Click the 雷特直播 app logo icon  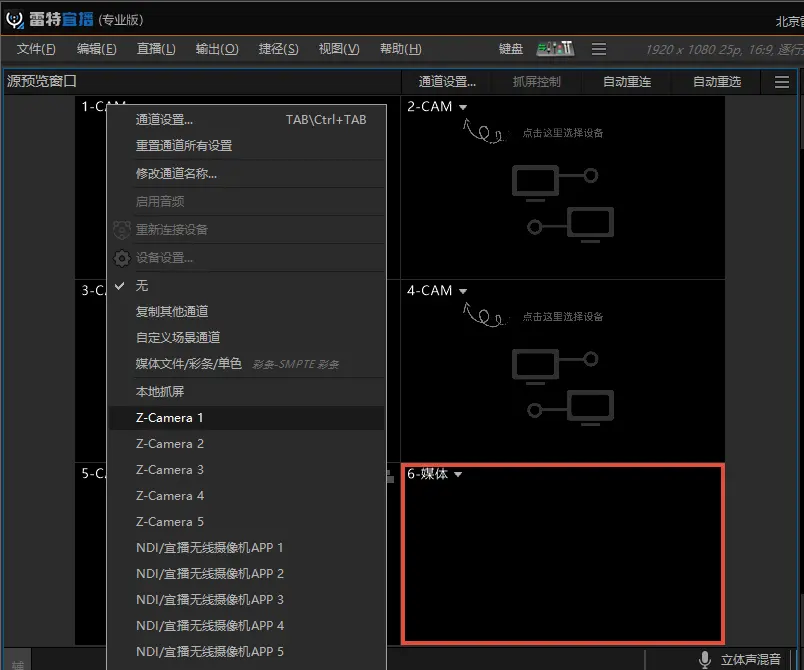(x=15, y=19)
